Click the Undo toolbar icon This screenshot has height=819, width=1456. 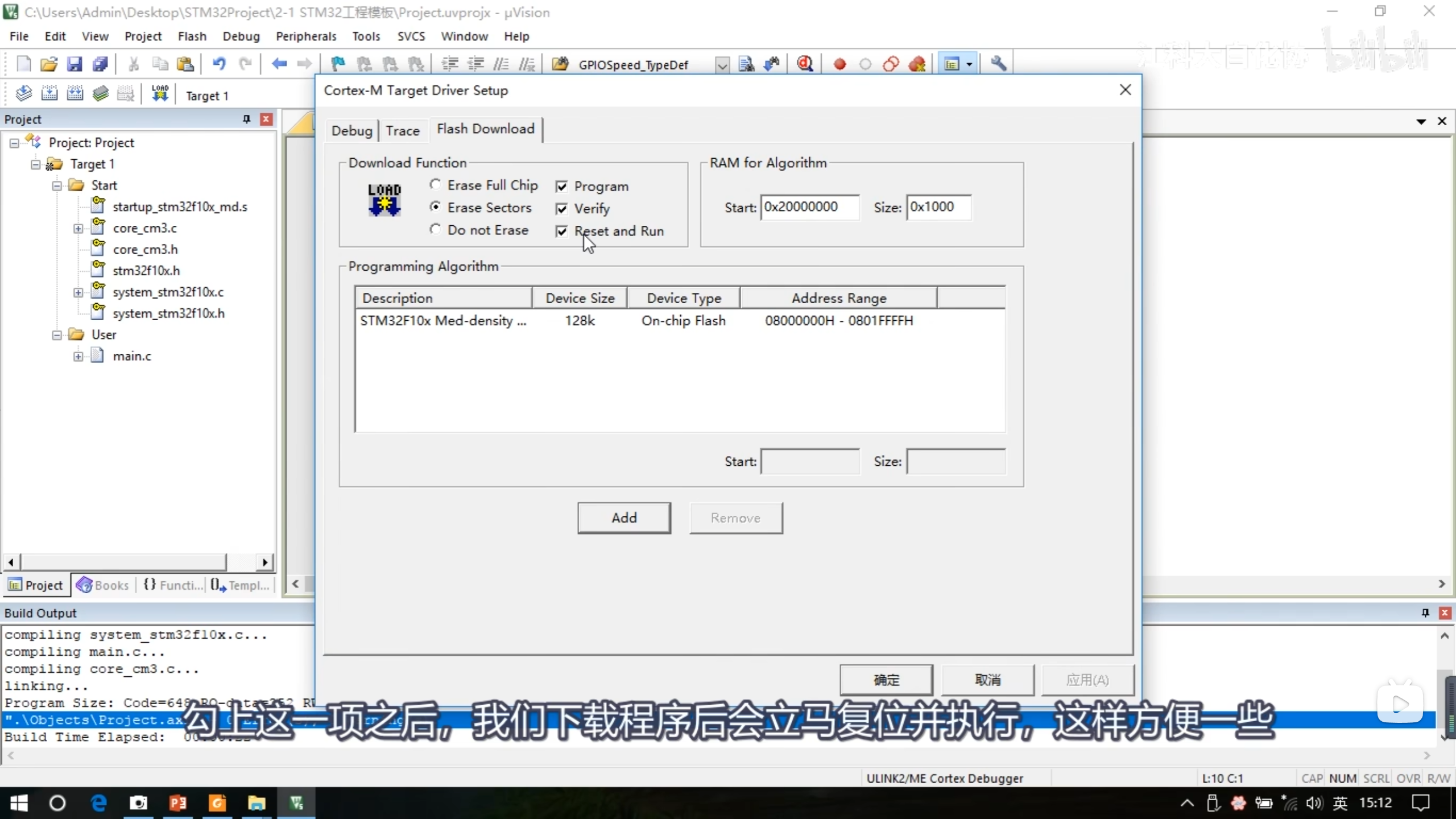click(219, 64)
